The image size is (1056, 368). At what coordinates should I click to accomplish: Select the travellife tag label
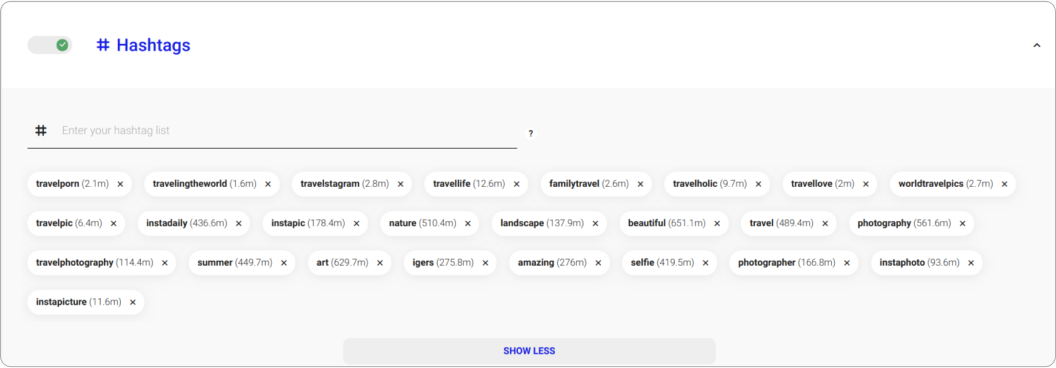[452, 184]
